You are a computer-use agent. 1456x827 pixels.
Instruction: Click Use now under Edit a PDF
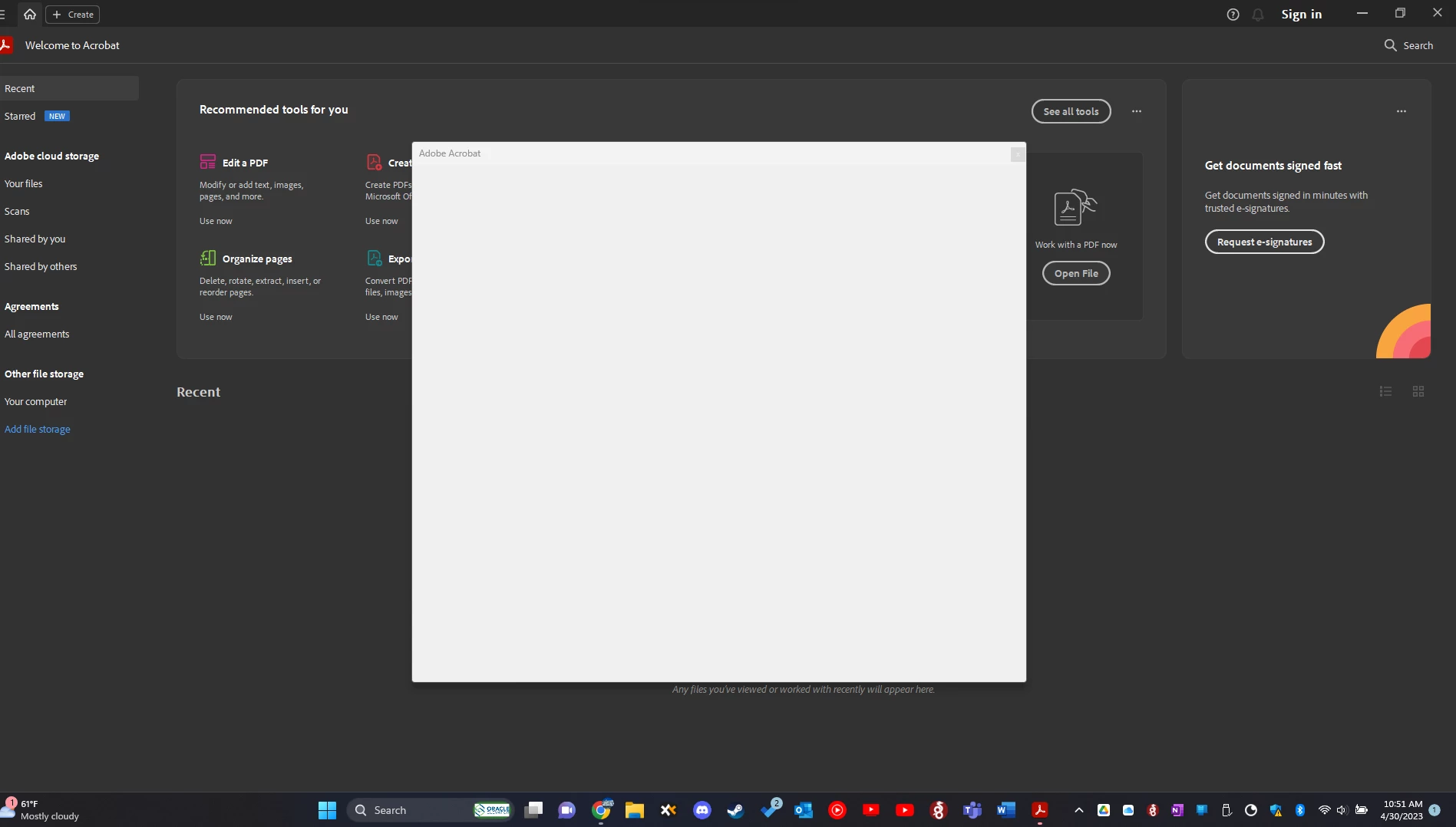(x=216, y=221)
